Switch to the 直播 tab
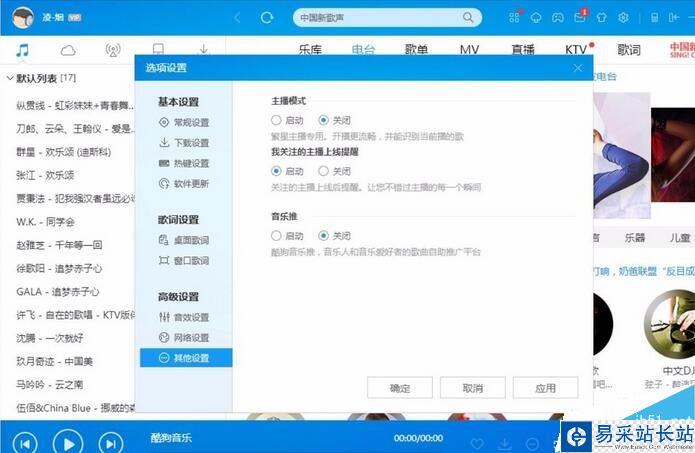This screenshot has height=453, width=695. click(523, 50)
